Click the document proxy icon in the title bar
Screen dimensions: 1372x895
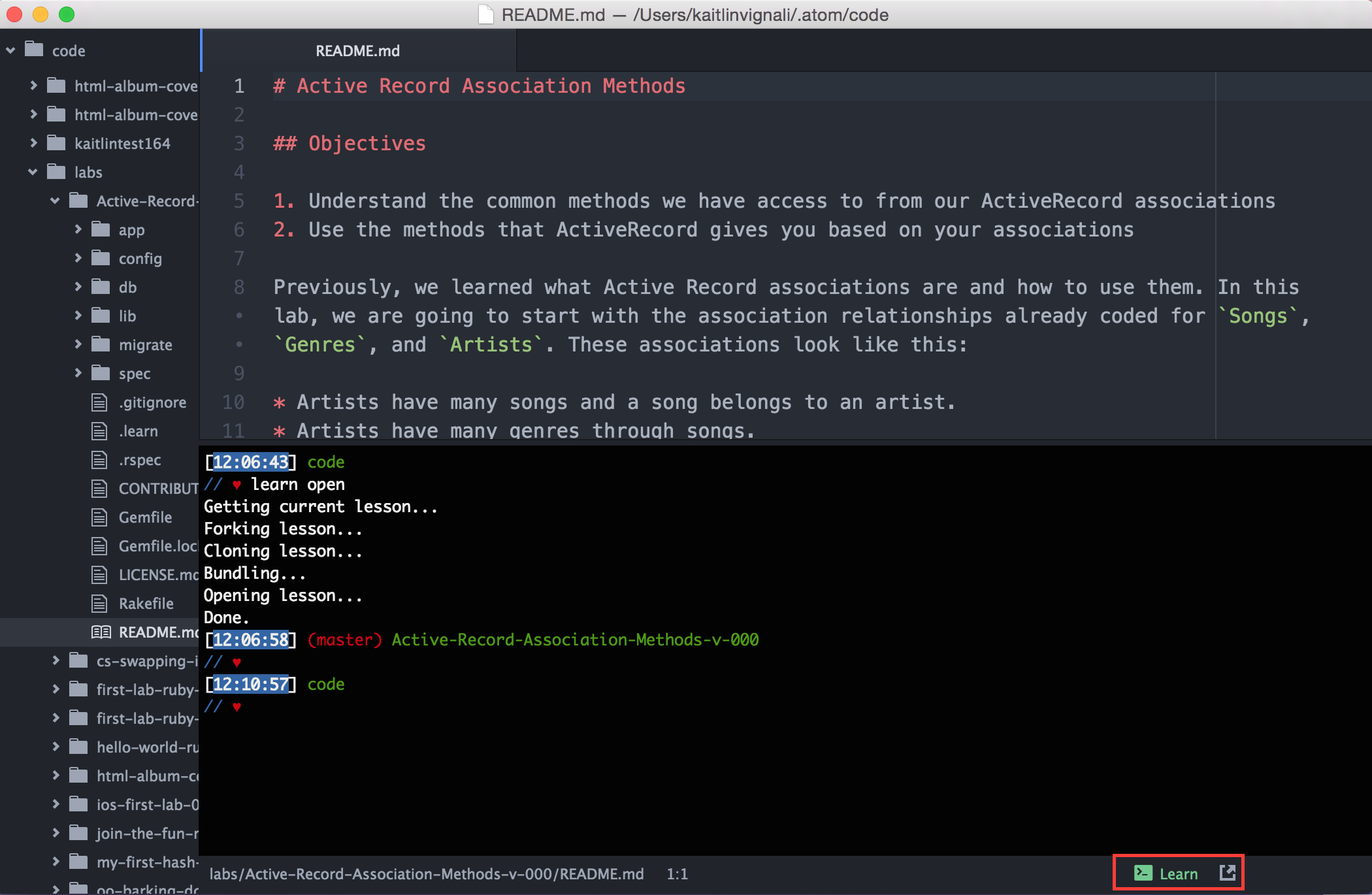click(x=485, y=14)
